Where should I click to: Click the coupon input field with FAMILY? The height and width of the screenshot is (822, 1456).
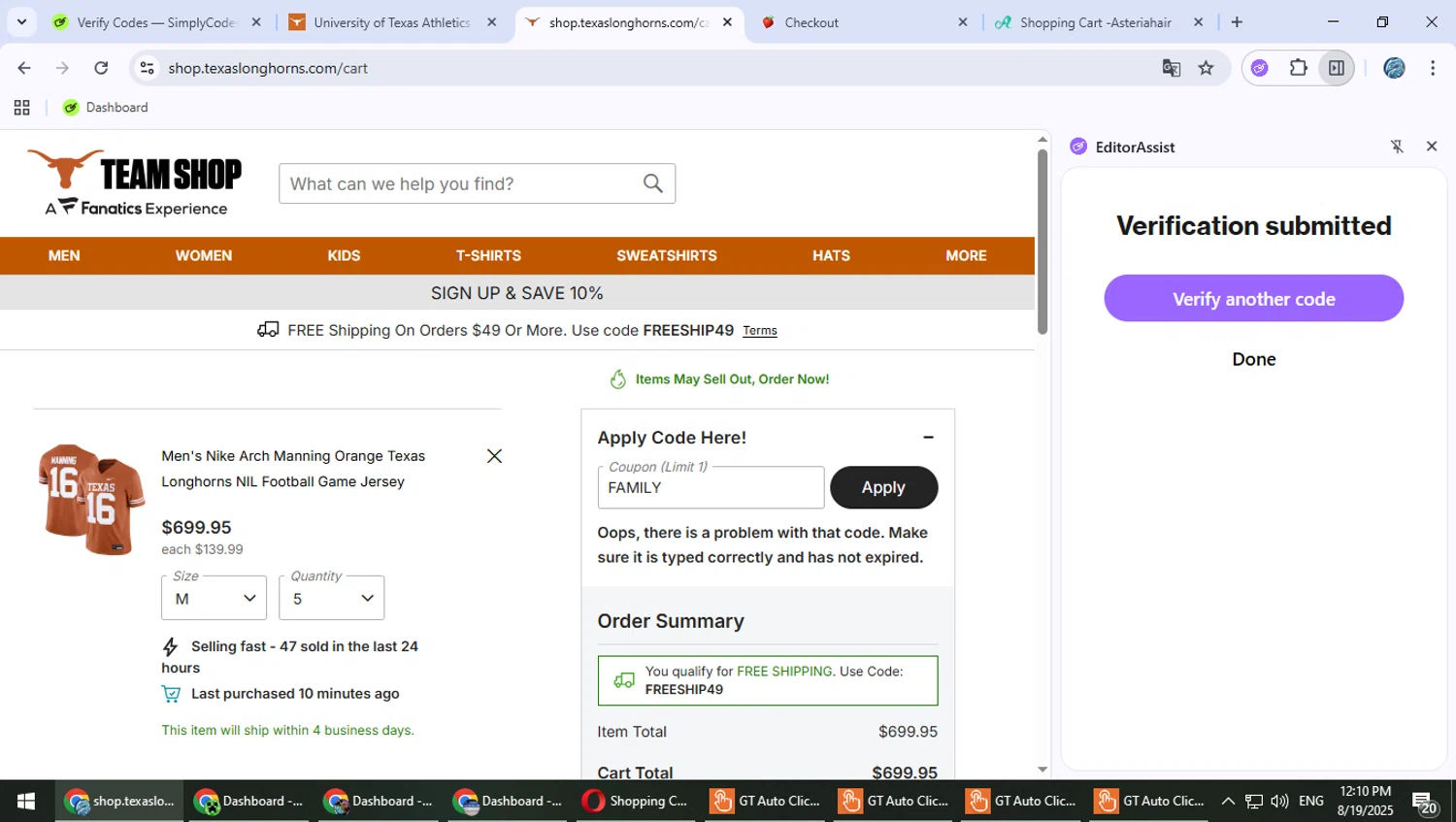[711, 487]
